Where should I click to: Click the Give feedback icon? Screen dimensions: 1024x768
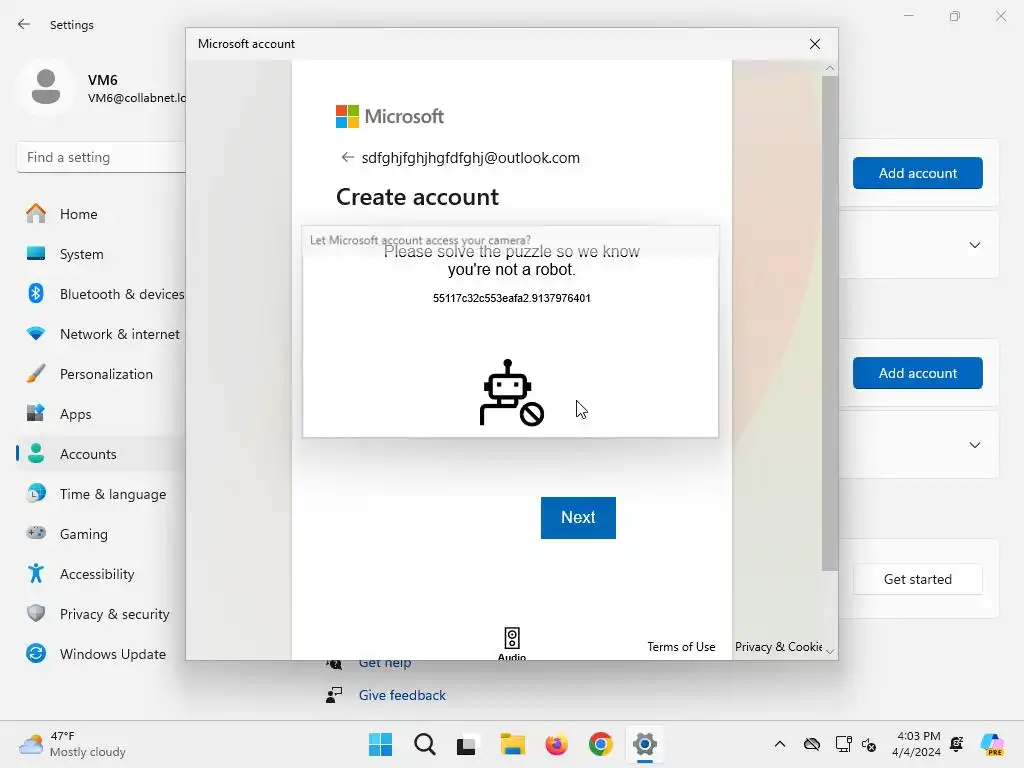point(334,695)
